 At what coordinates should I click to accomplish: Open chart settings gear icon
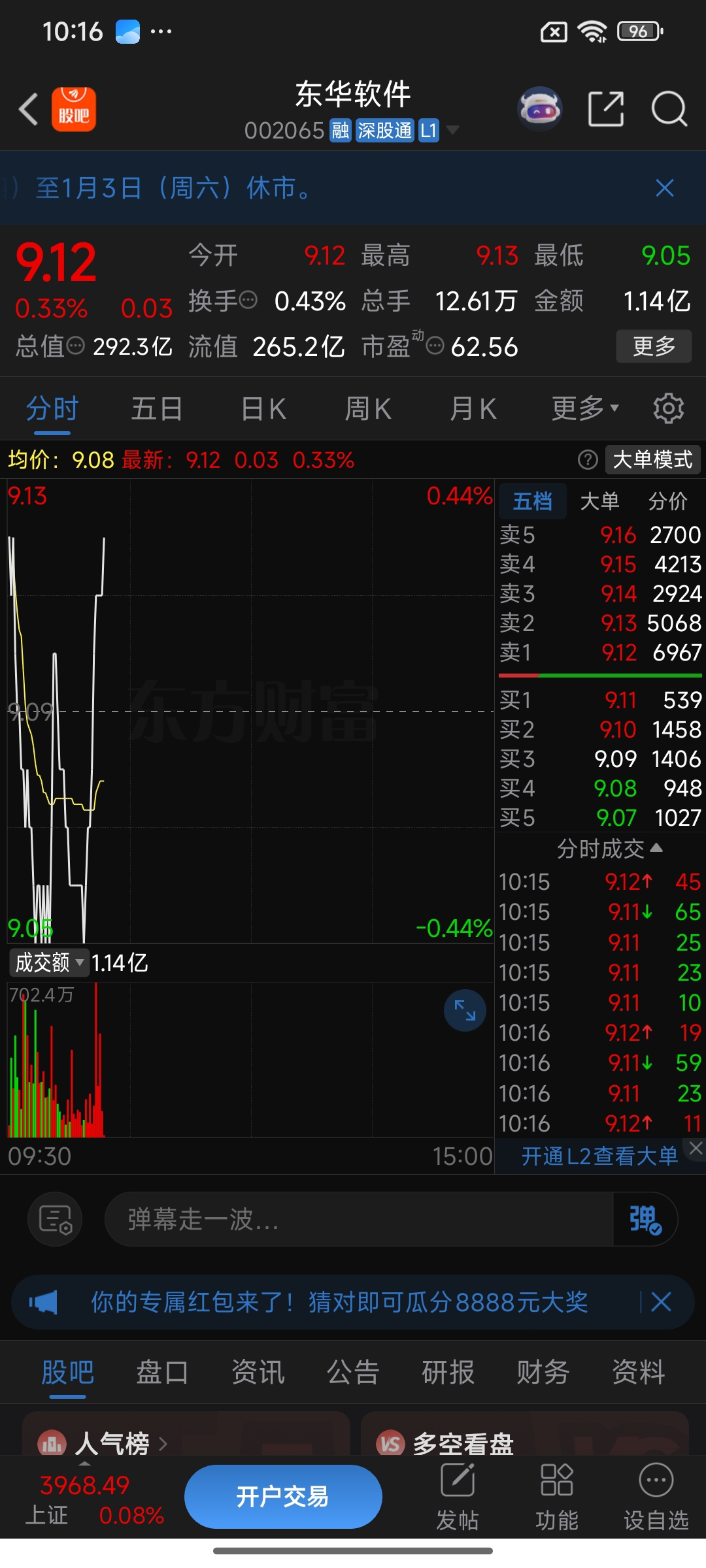[x=668, y=408]
